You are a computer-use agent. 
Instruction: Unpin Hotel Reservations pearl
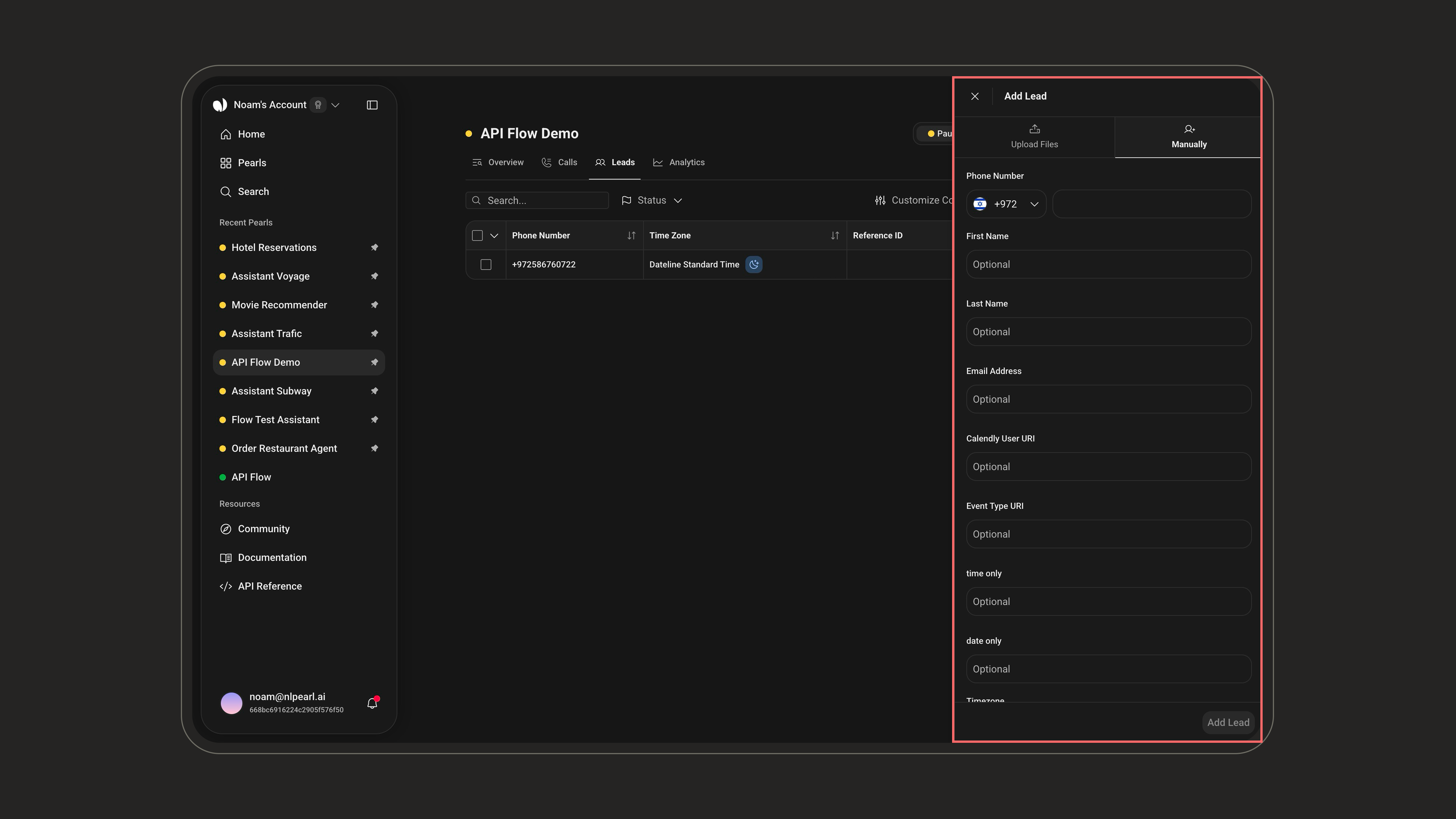[x=374, y=248]
